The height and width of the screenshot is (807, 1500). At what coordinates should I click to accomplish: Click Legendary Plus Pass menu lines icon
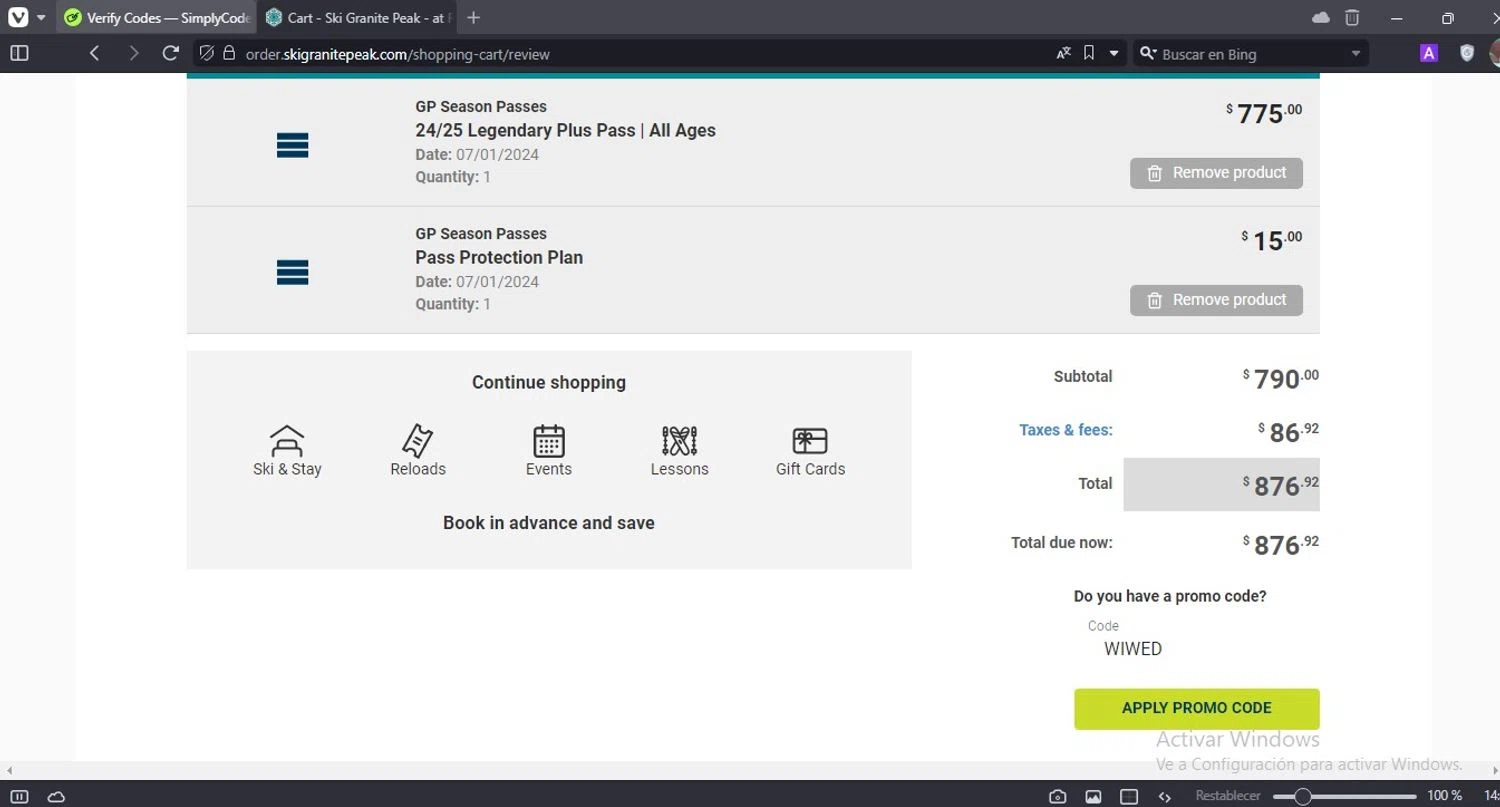(292, 146)
